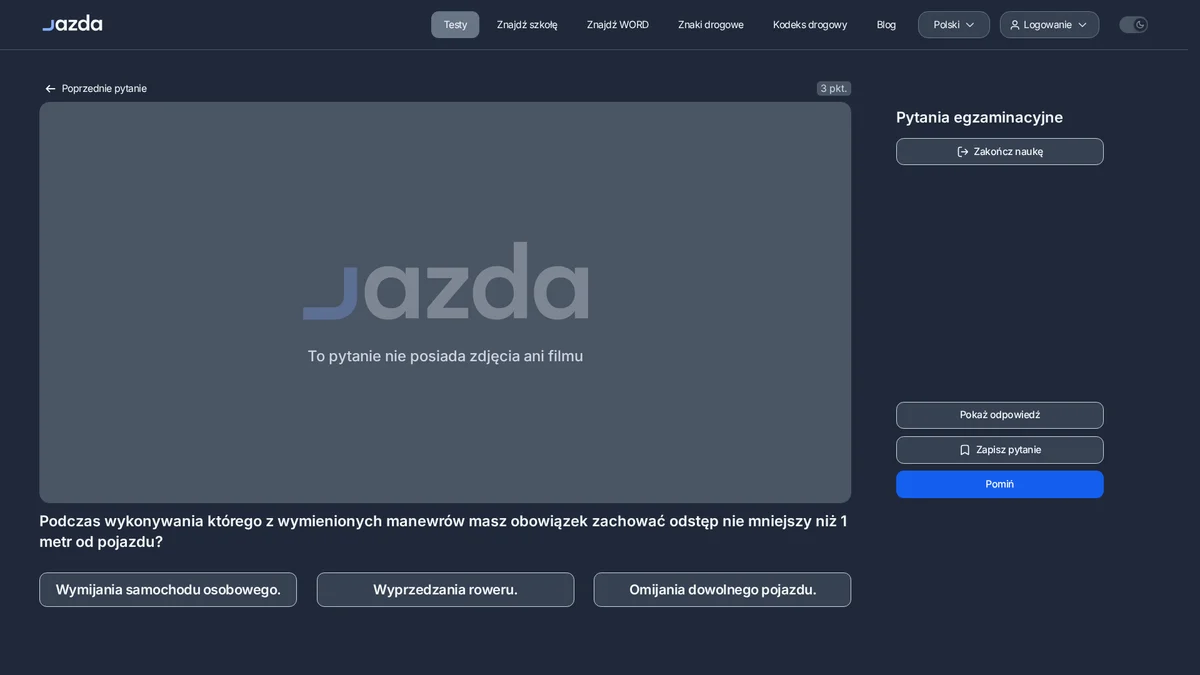This screenshot has width=1200, height=675.
Task: Skip question with Pomiń button
Action: pos(1000,484)
